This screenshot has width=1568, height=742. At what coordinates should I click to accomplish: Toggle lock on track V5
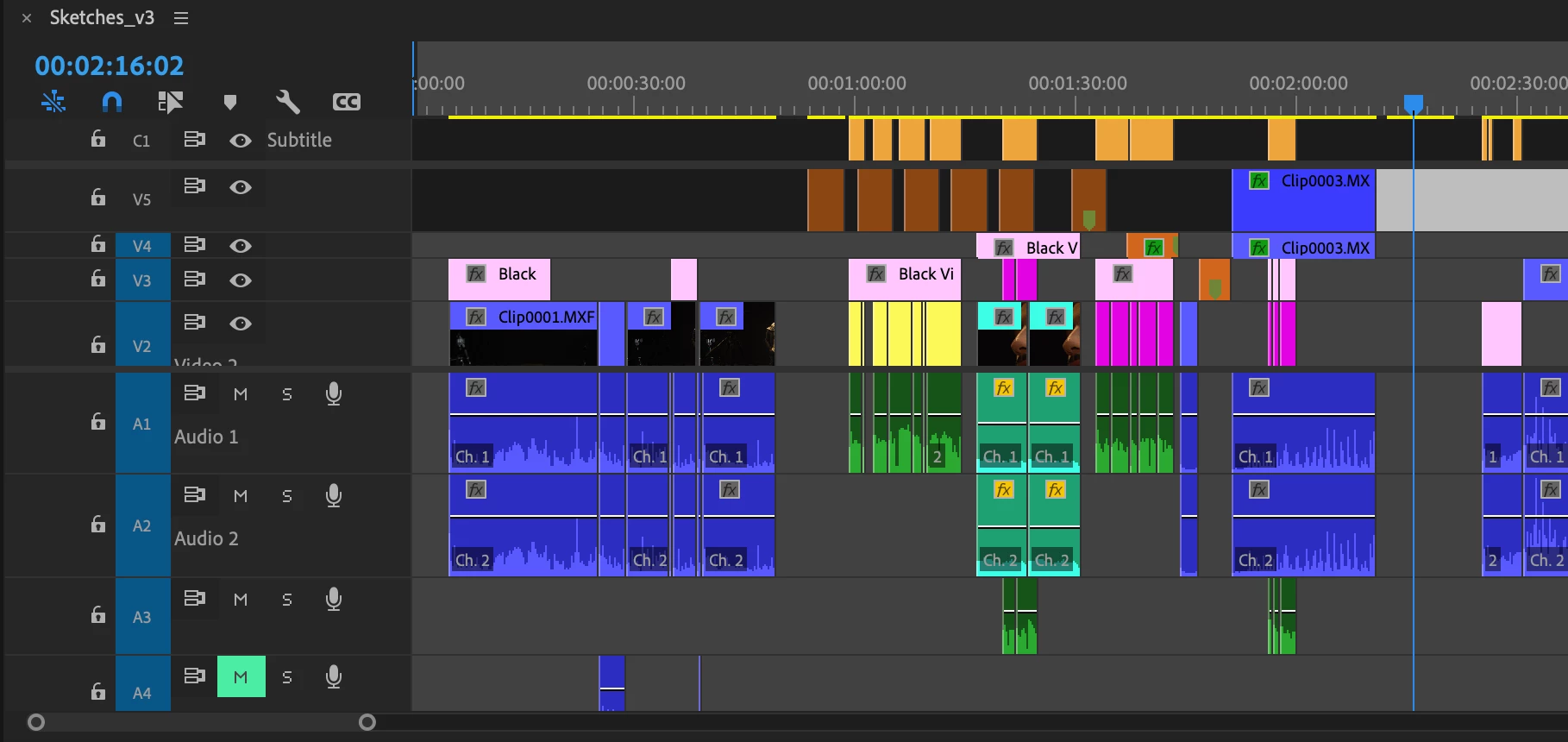98,198
